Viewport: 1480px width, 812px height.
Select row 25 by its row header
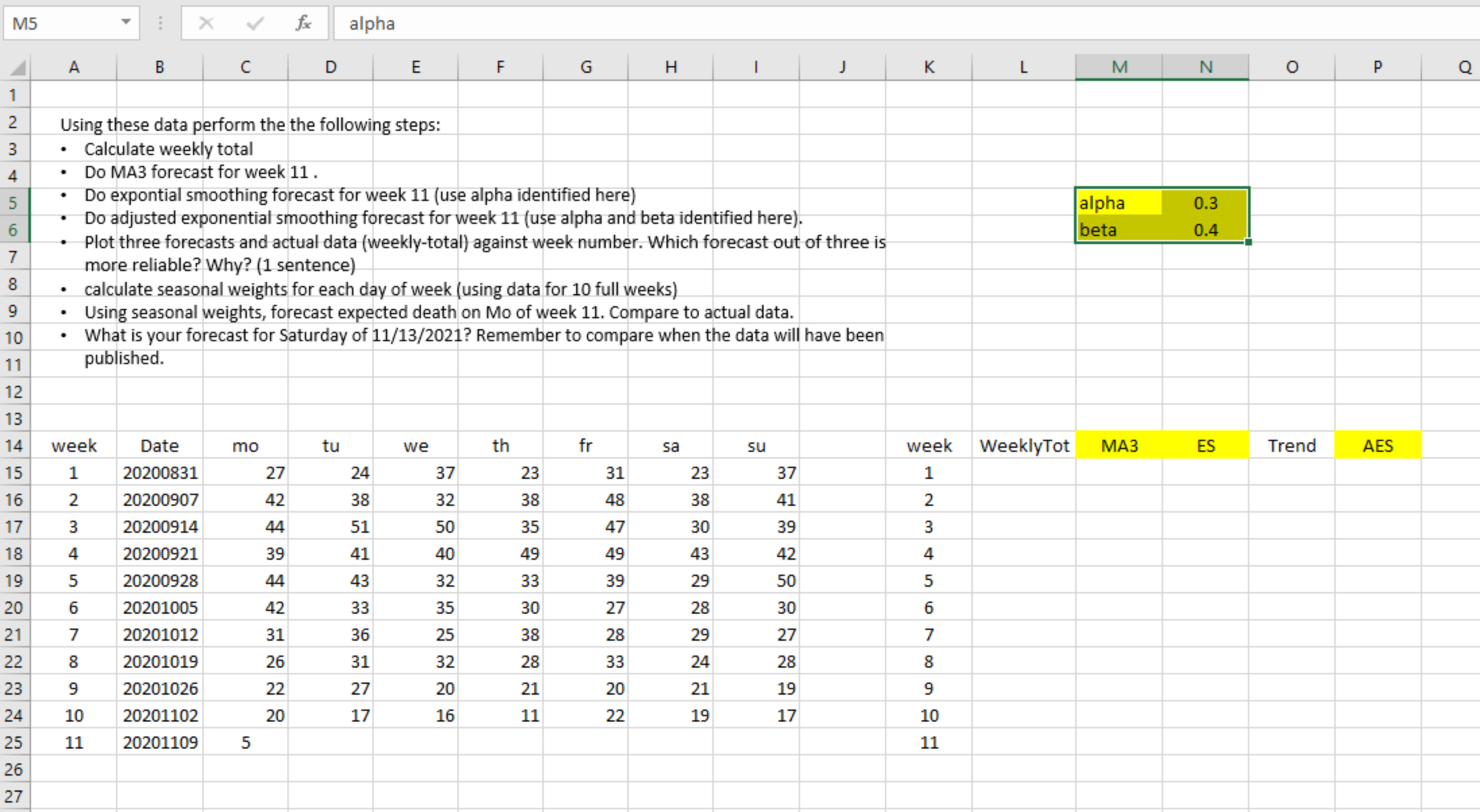click(x=15, y=742)
